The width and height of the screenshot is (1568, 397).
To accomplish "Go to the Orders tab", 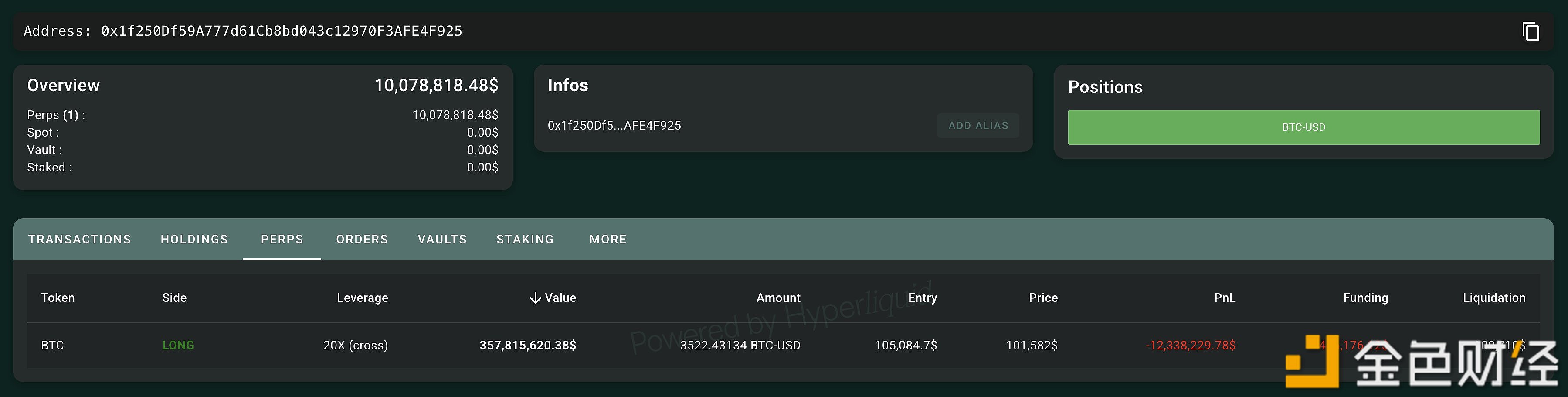I will click(x=362, y=240).
